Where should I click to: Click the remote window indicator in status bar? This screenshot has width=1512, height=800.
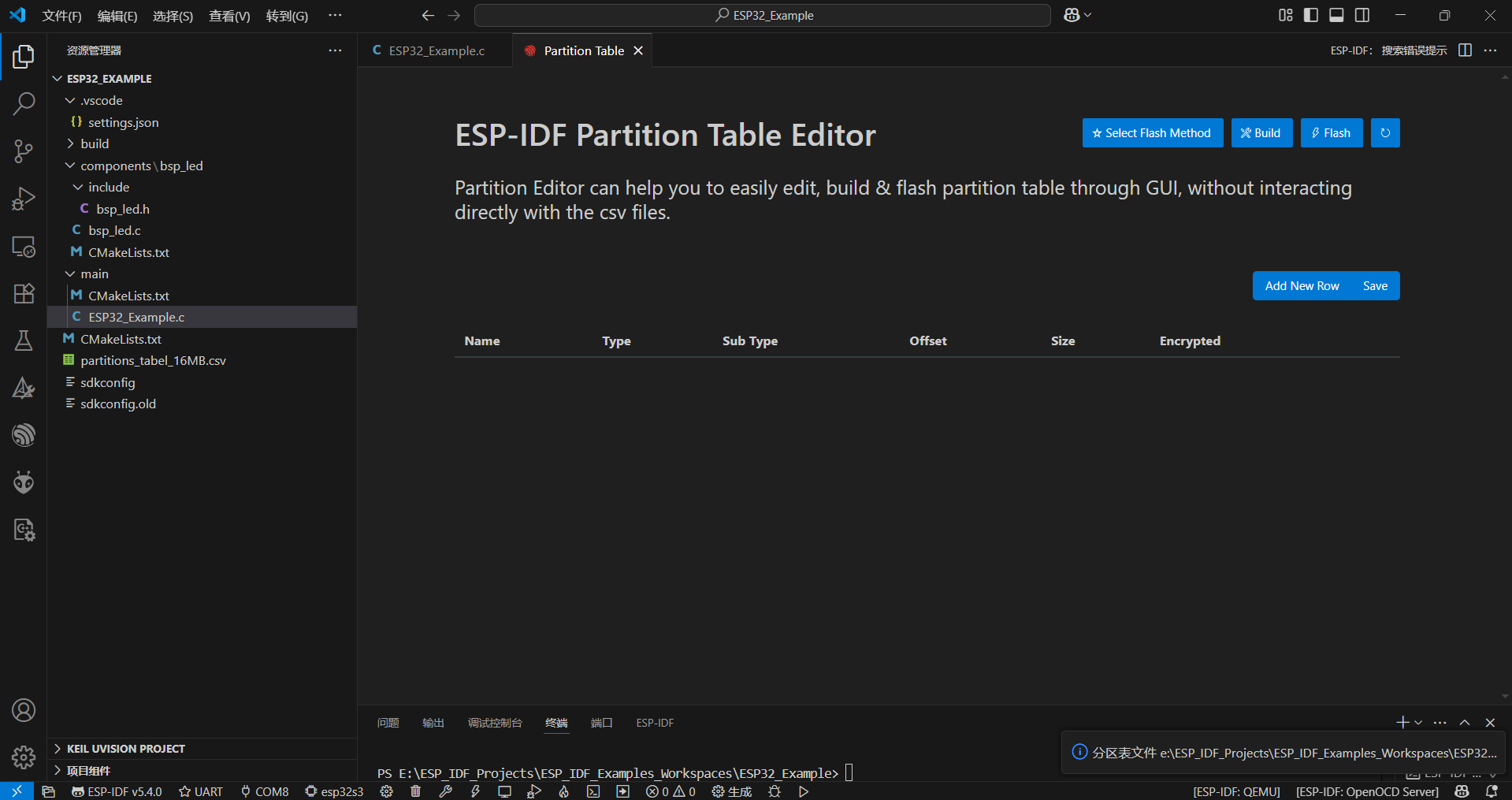click(17, 791)
